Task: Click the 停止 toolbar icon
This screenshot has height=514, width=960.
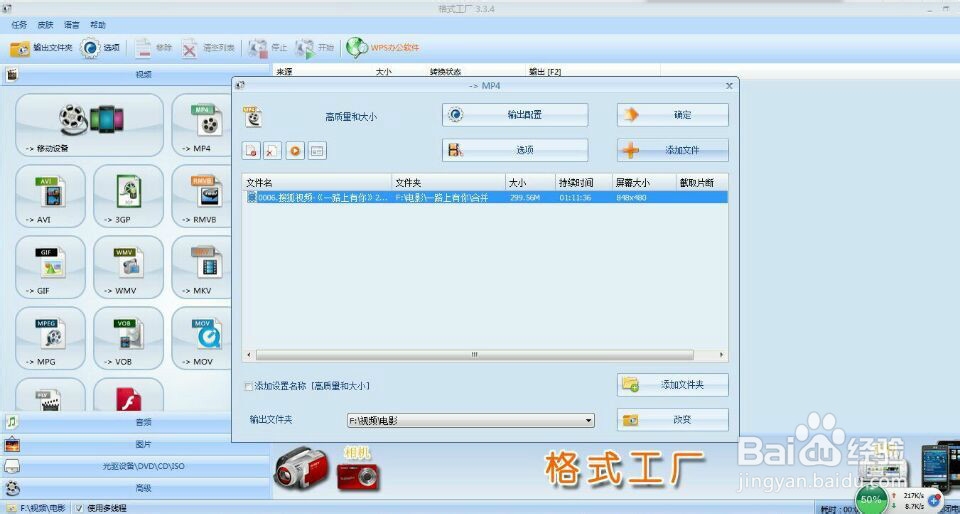Action: coord(268,48)
